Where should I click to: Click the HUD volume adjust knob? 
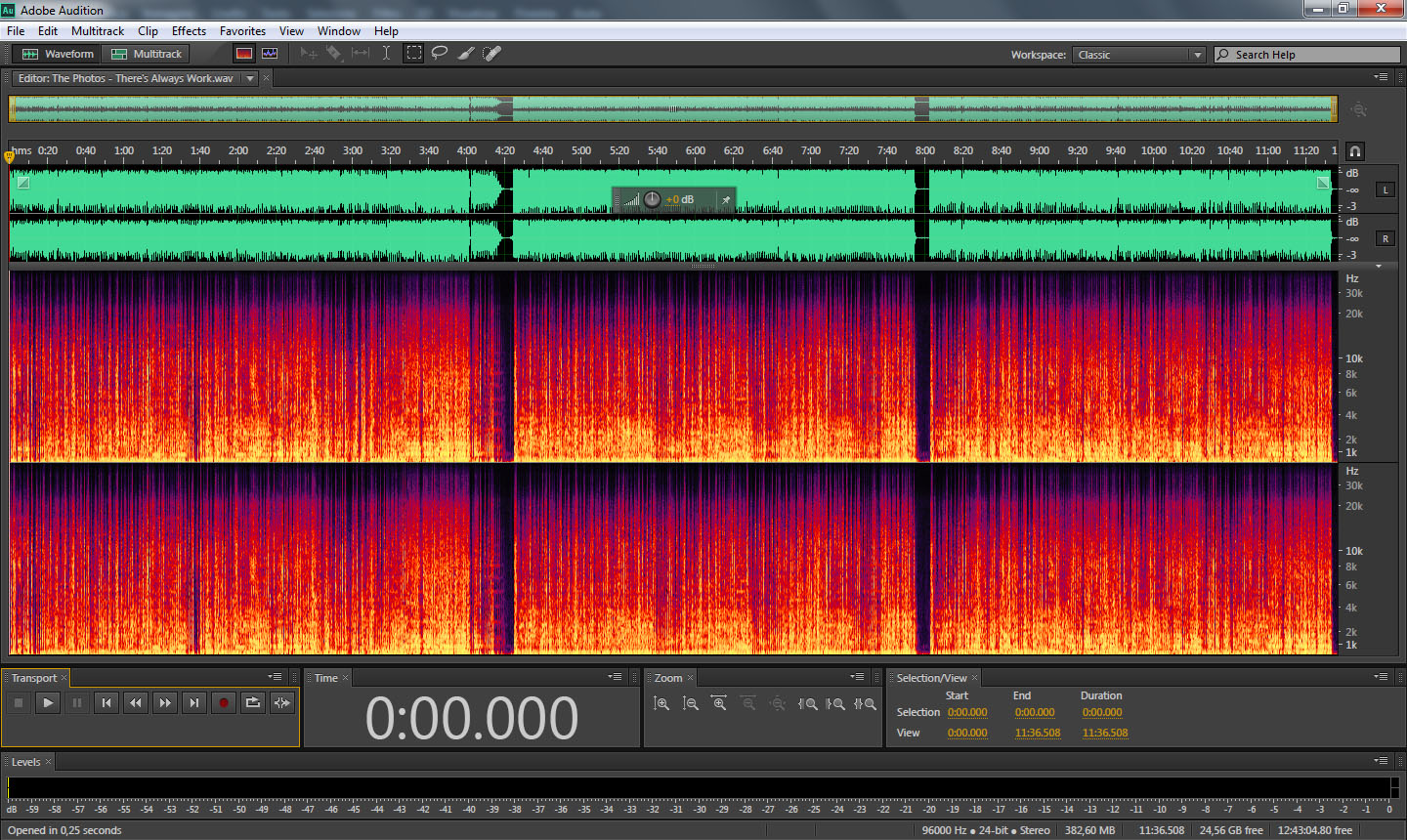(652, 199)
